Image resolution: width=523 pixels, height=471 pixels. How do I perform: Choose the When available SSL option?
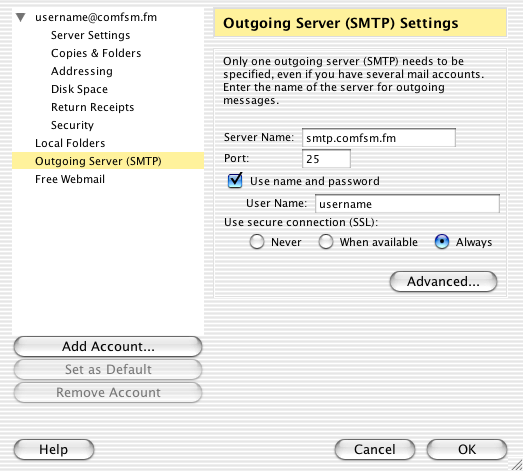pos(326,242)
